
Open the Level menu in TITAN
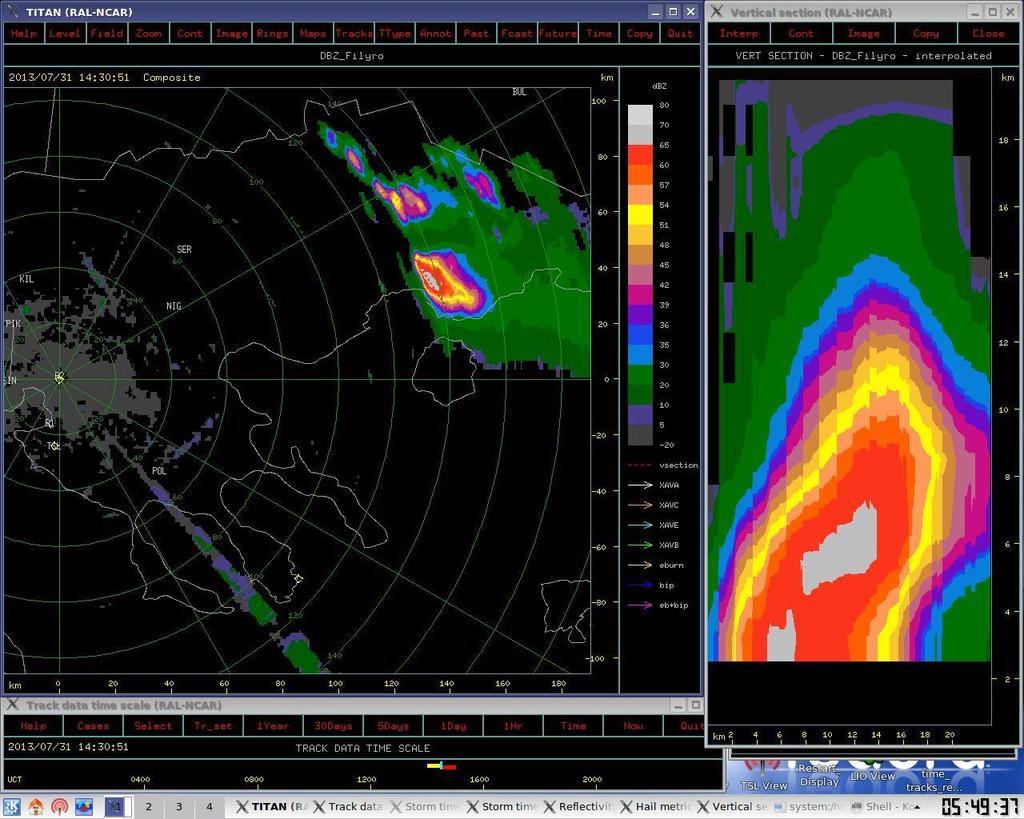tap(65, 33)
